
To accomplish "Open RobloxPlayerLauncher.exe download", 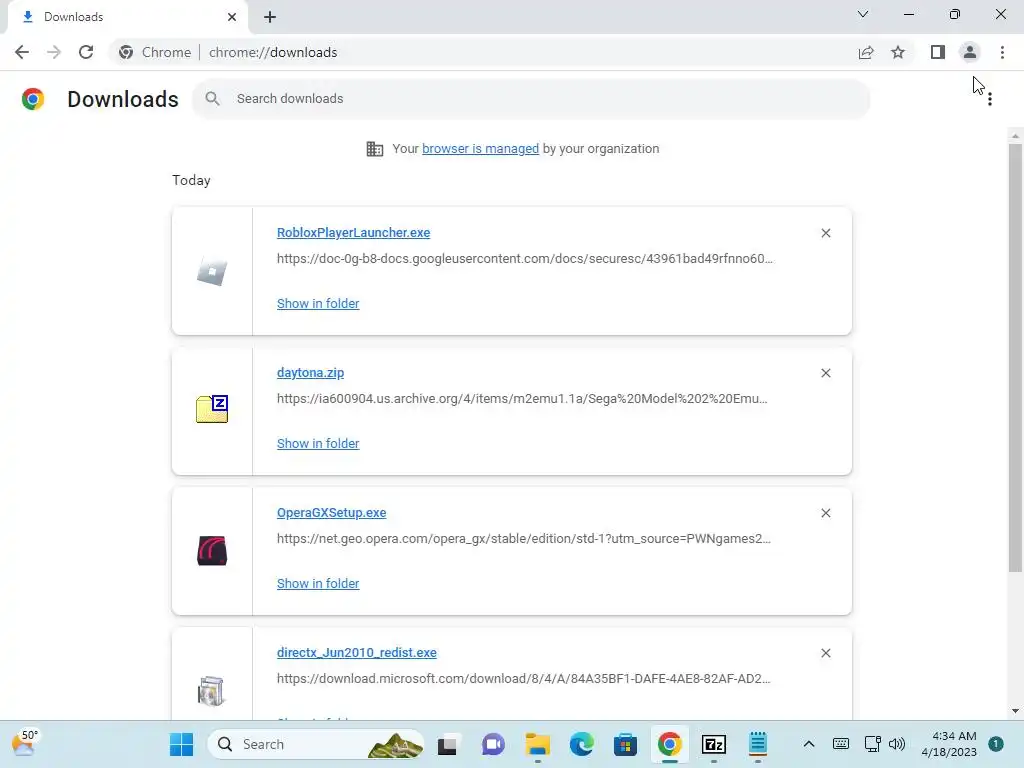I will pos(353,232).
